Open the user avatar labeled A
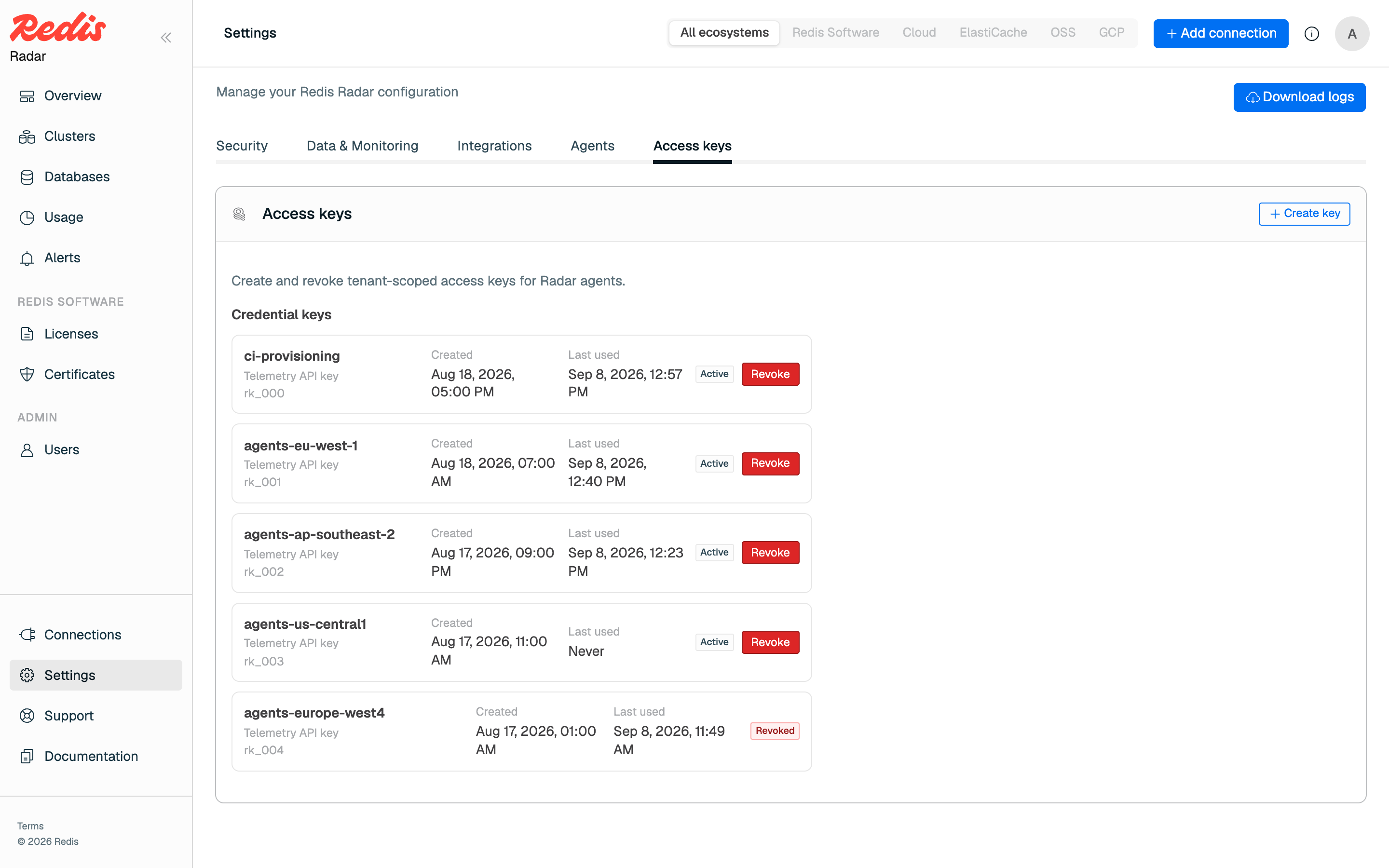This screenshot has width=1389, height=868. (x=1352, y=34)
